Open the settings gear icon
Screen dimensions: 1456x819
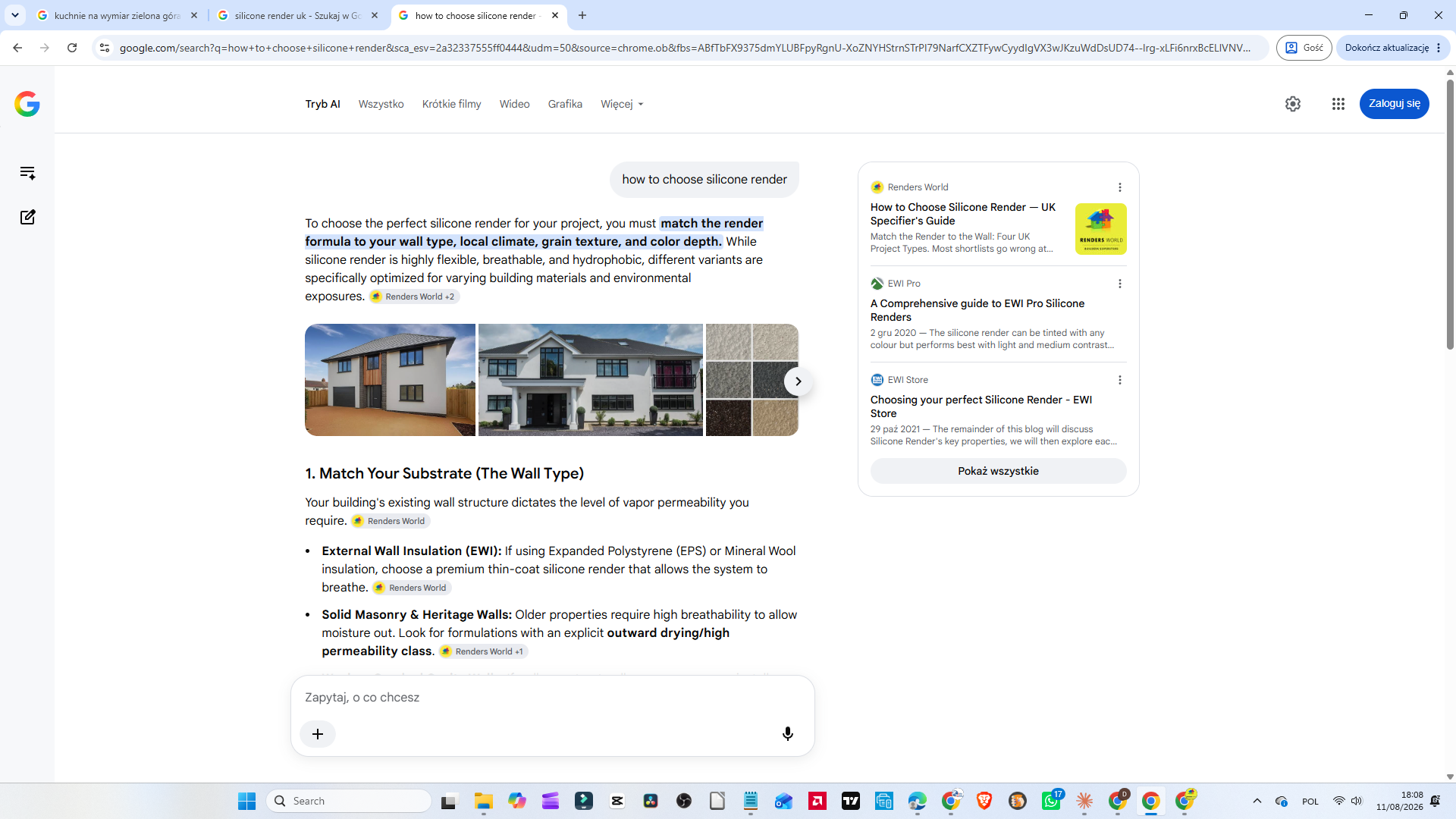pyautogui.click(x=1293, y=104)
